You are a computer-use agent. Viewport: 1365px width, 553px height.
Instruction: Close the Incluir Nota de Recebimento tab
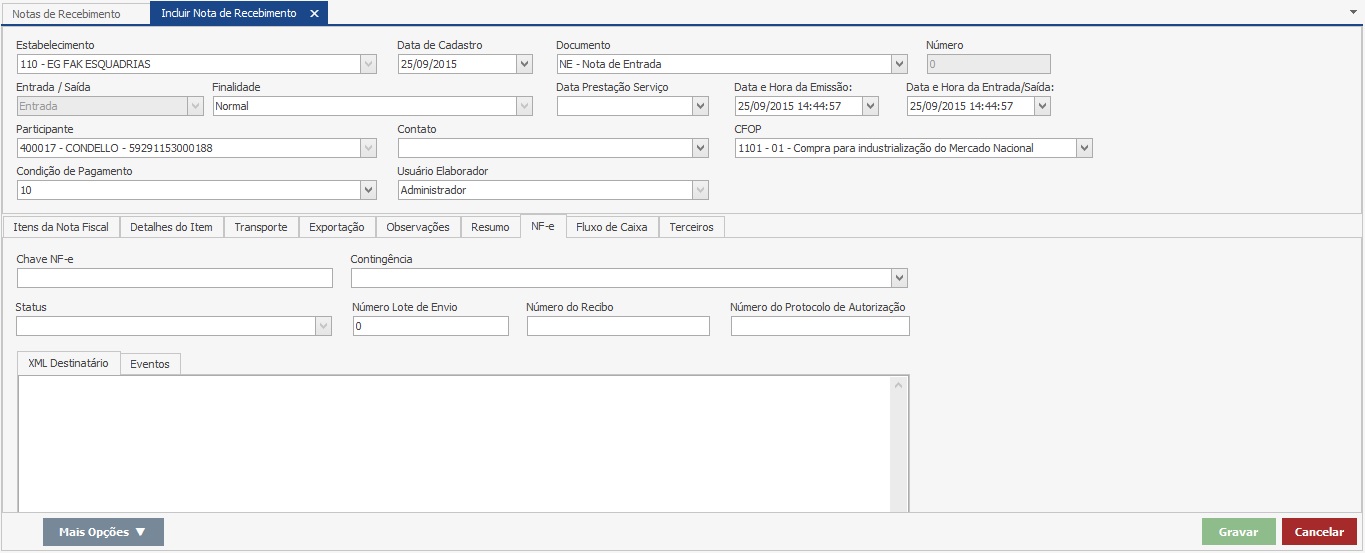pyautogui.click(x=314, y=14)
